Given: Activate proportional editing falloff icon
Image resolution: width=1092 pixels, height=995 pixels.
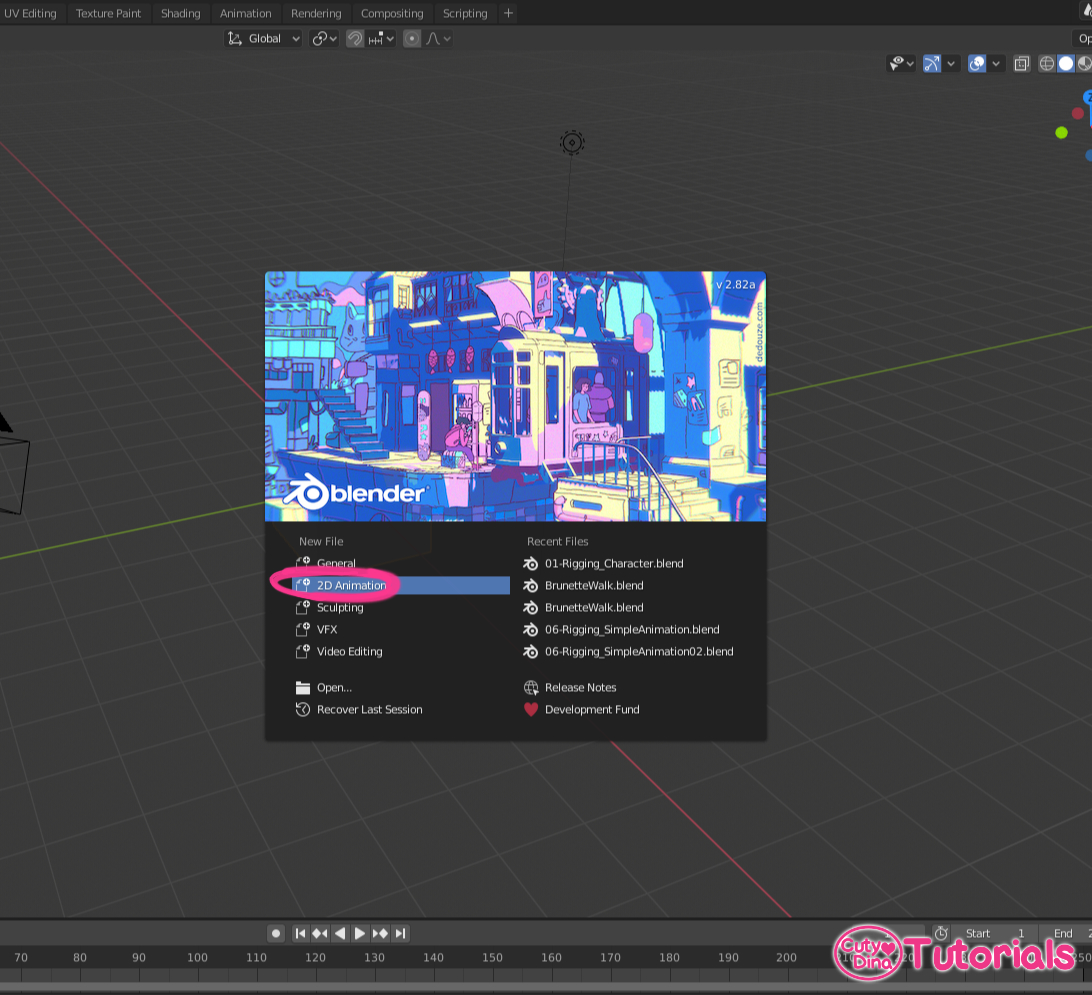Looking at the screenshot, I should pyautogui.click(x=411, y=38).
